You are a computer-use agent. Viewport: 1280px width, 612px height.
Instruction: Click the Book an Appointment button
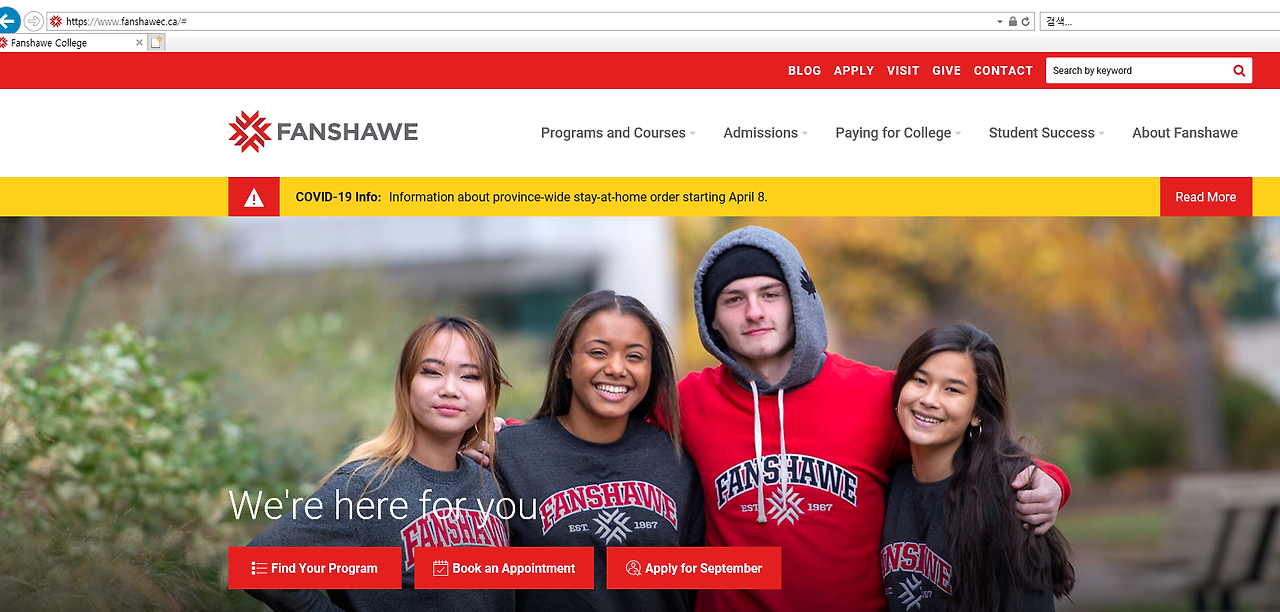coord(504,568)
